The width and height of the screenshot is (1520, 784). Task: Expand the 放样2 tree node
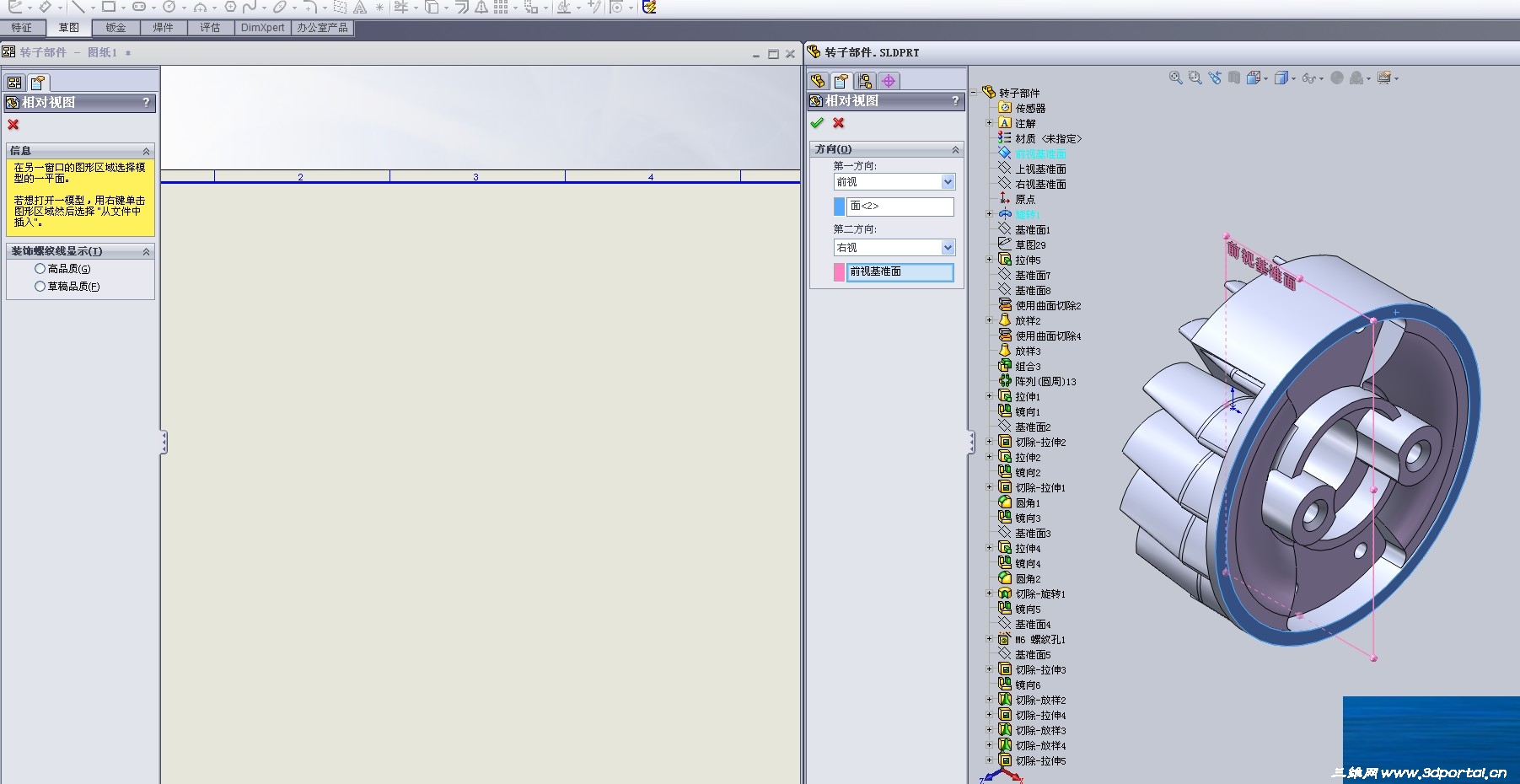[990, 320]
